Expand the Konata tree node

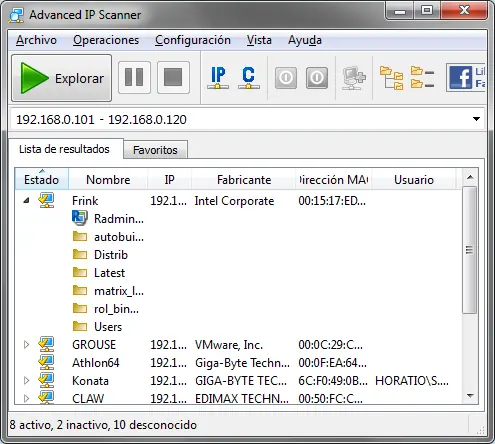(26, 380)
